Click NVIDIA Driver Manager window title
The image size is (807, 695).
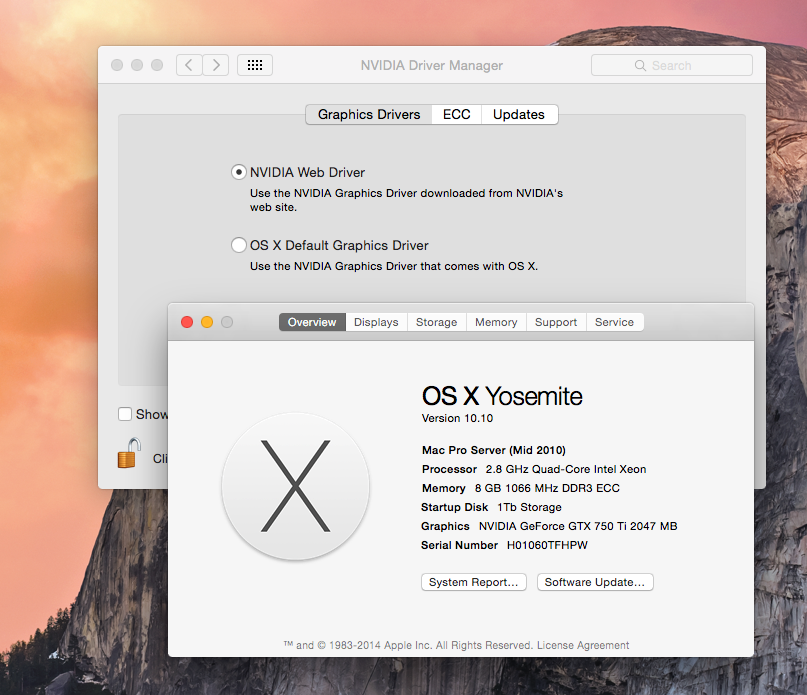(431, 65)
